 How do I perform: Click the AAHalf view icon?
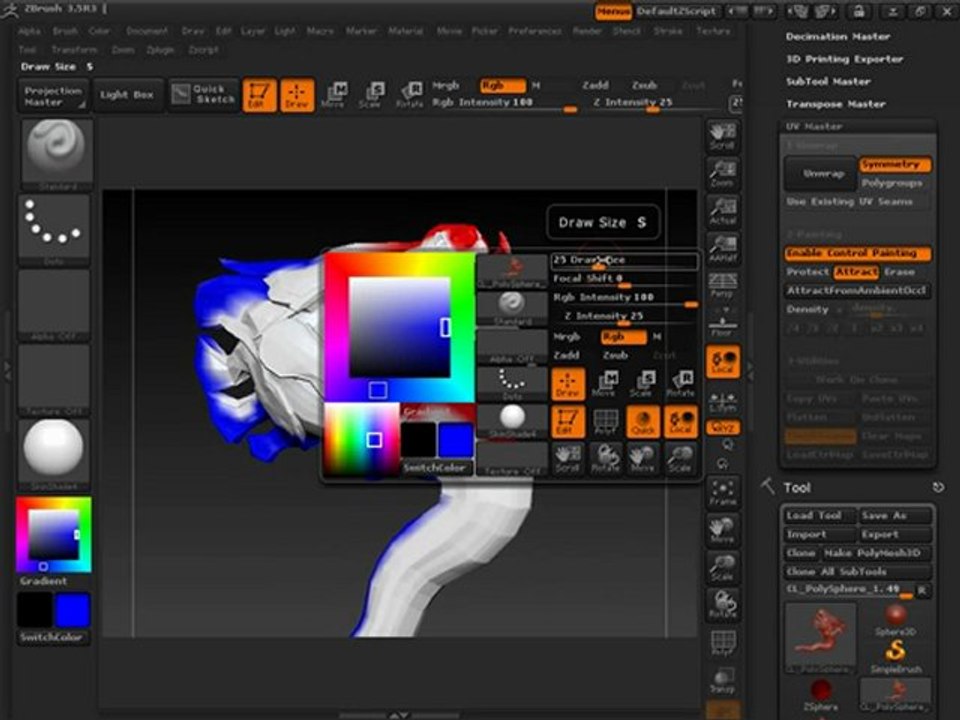(722, 250)
